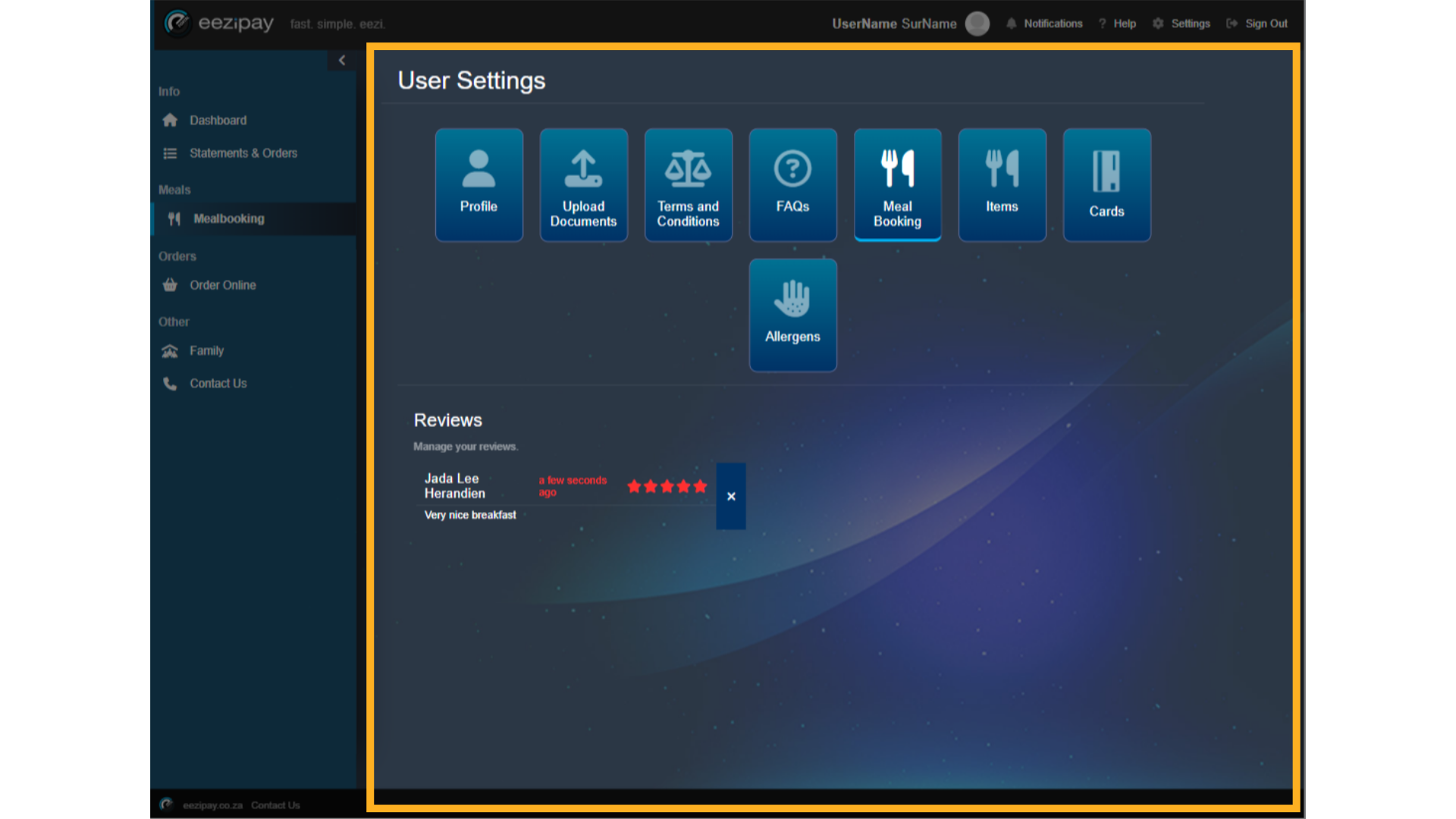Click the user avatar picture
This screenshot has width=1456, height=819.
[977, 24]
